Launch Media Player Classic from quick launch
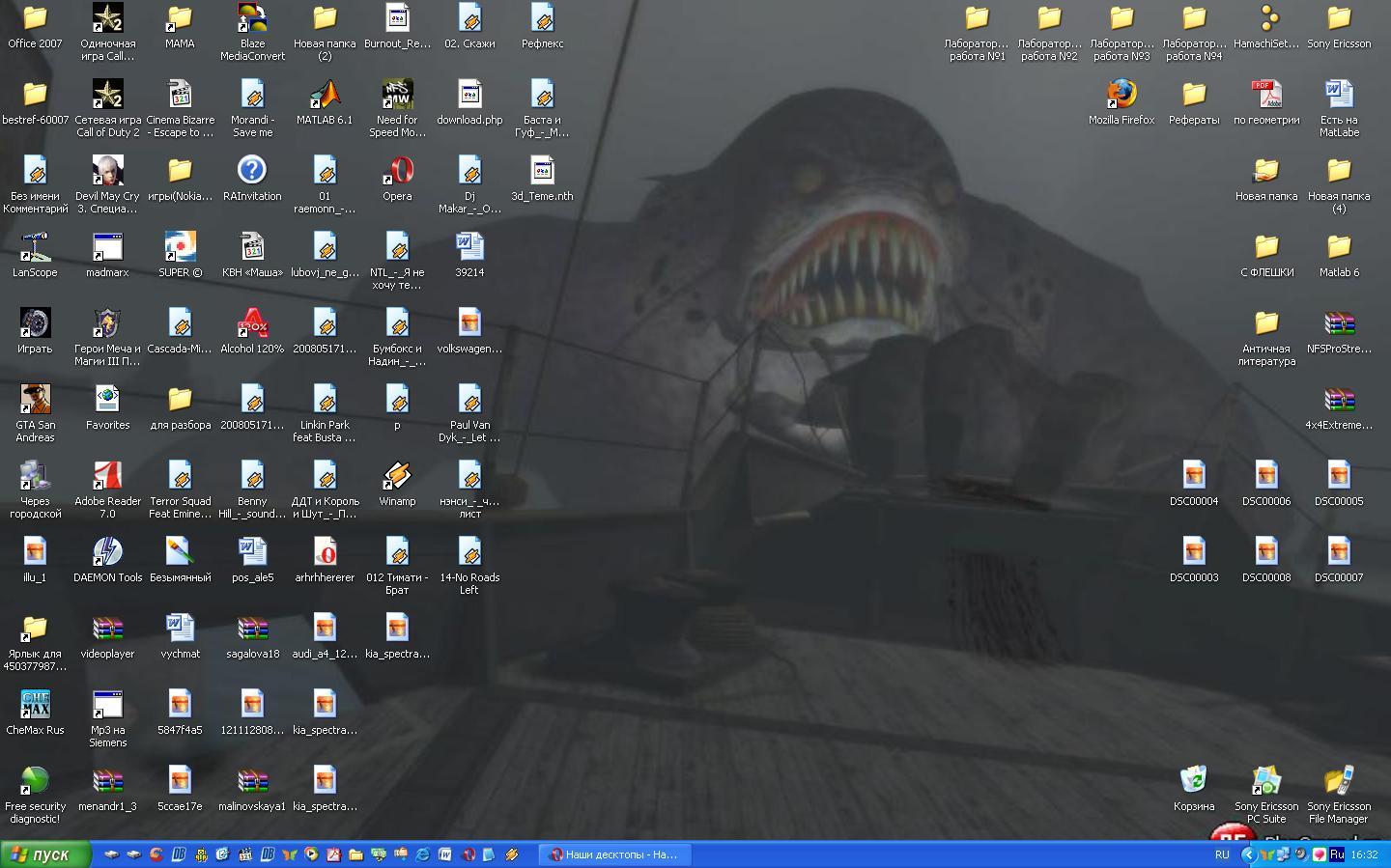1391x868 pixels. 245,854
